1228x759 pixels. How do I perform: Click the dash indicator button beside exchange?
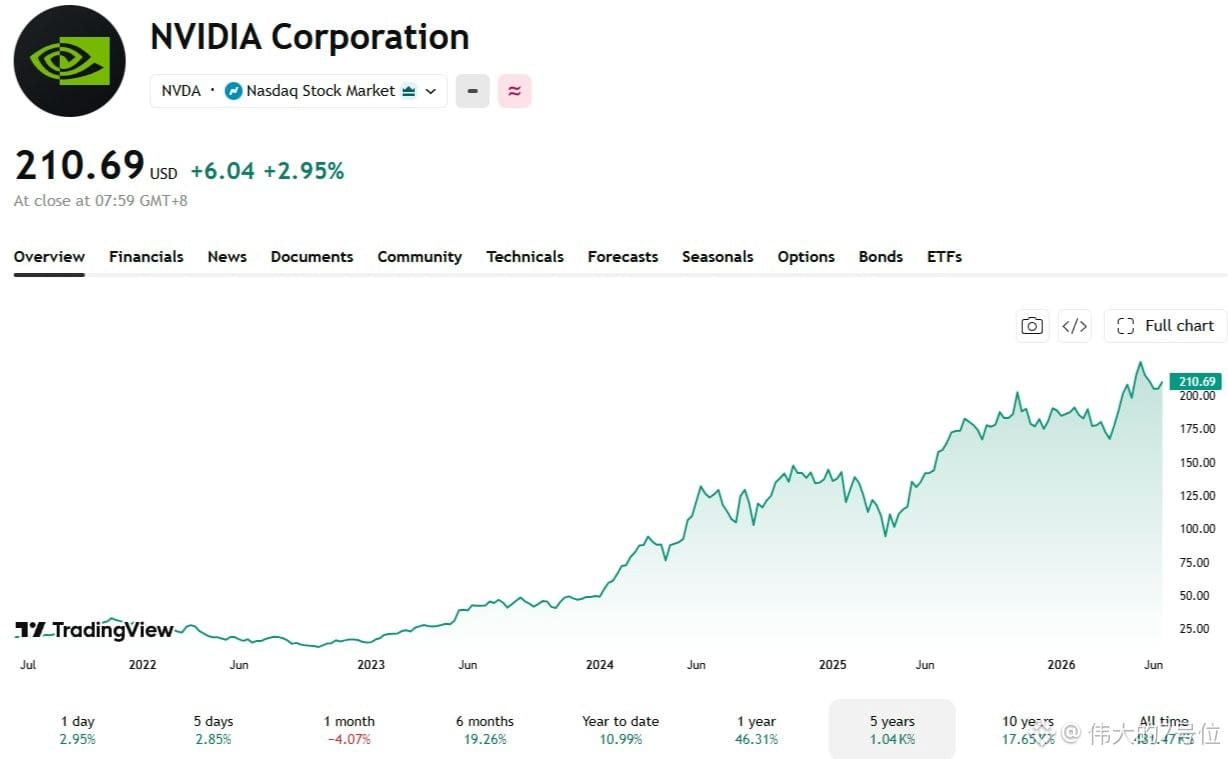click(473, 91)
